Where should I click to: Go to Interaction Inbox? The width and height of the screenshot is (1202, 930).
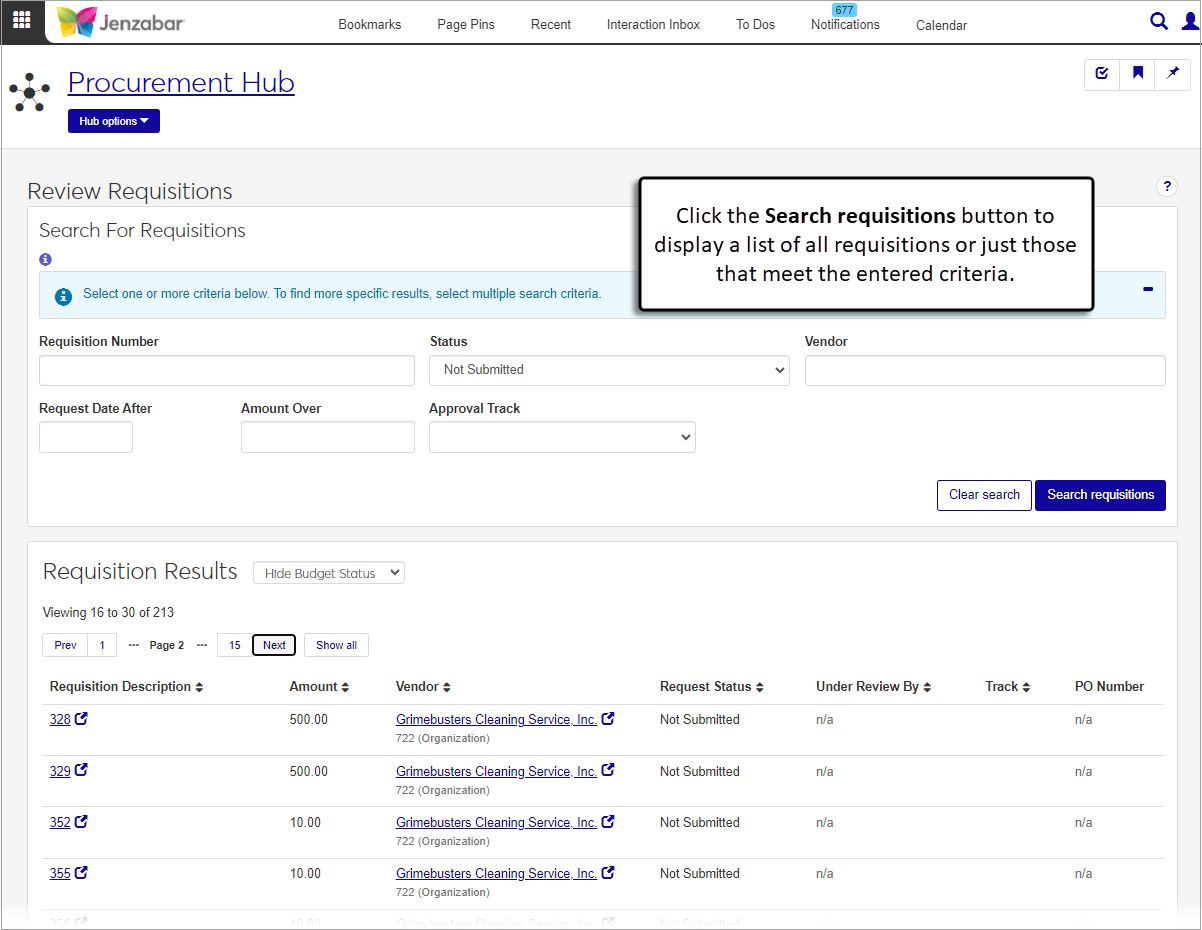pos(653,25)
